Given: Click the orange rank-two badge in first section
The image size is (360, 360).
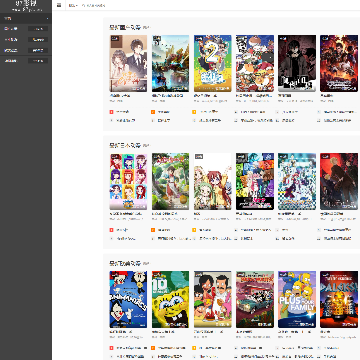Looking at the screenshot, I should (153, 112).
